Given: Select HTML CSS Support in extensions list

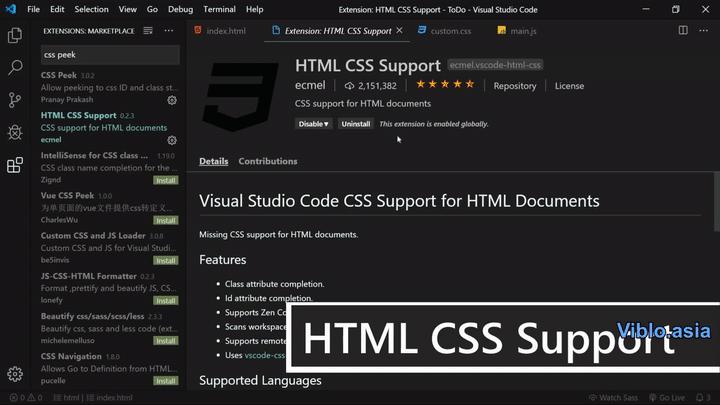Looking at the screenshot, I should click(x=109, y=127).
